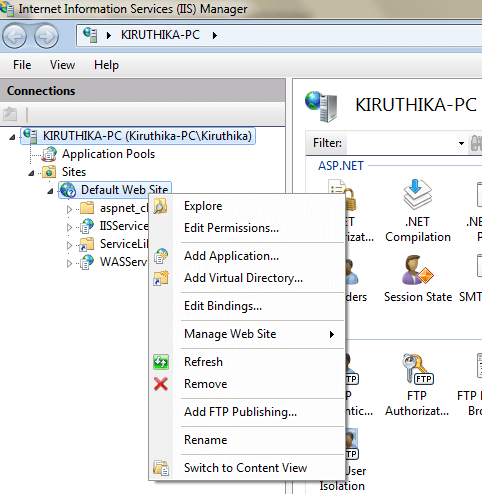Click the large KIRUTHIKA-PC server icon heading
The image size is (482, 494).
322,106
